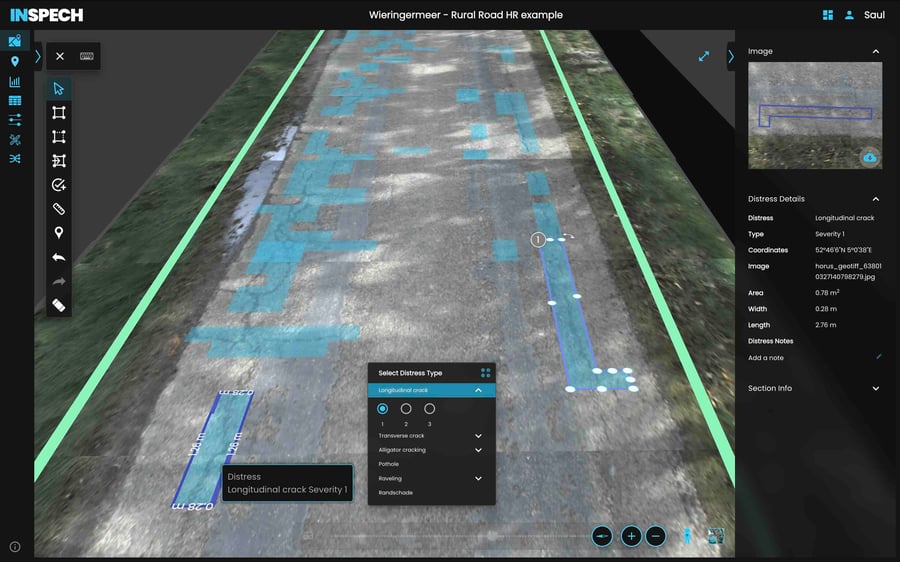Select severity 2 radio button
Viewport: 900px width, 562px height.
[406, 409]
